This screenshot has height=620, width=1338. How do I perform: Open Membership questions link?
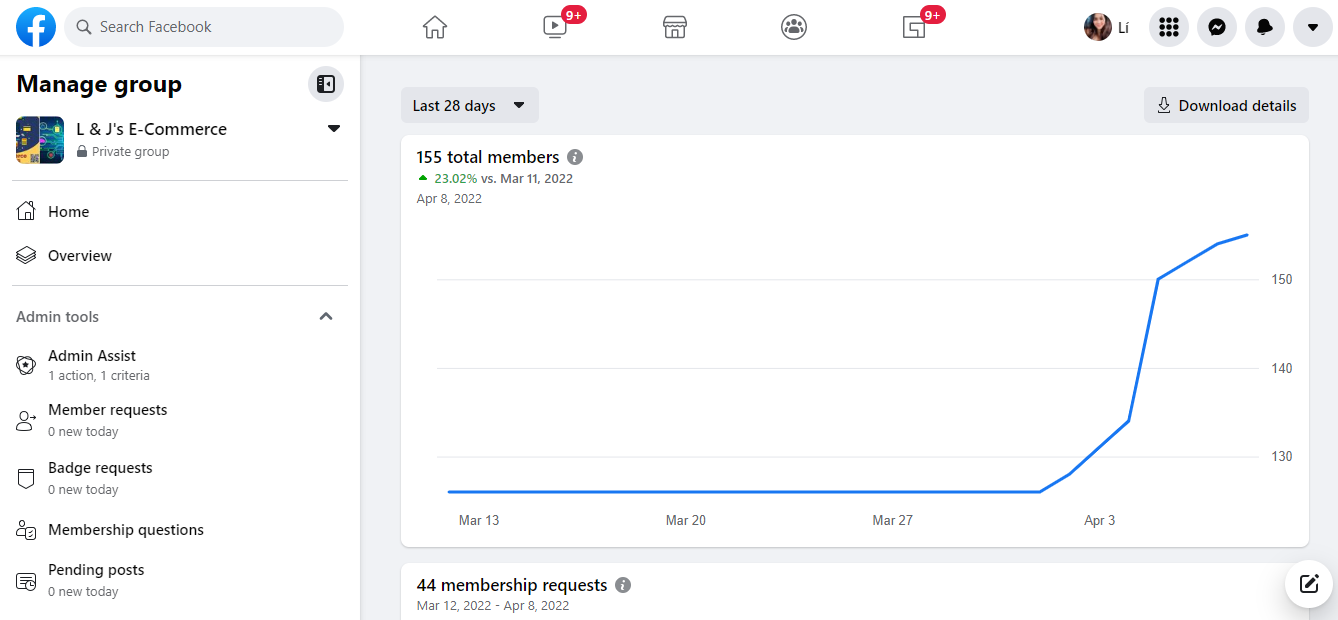click(x=125, y=530)
